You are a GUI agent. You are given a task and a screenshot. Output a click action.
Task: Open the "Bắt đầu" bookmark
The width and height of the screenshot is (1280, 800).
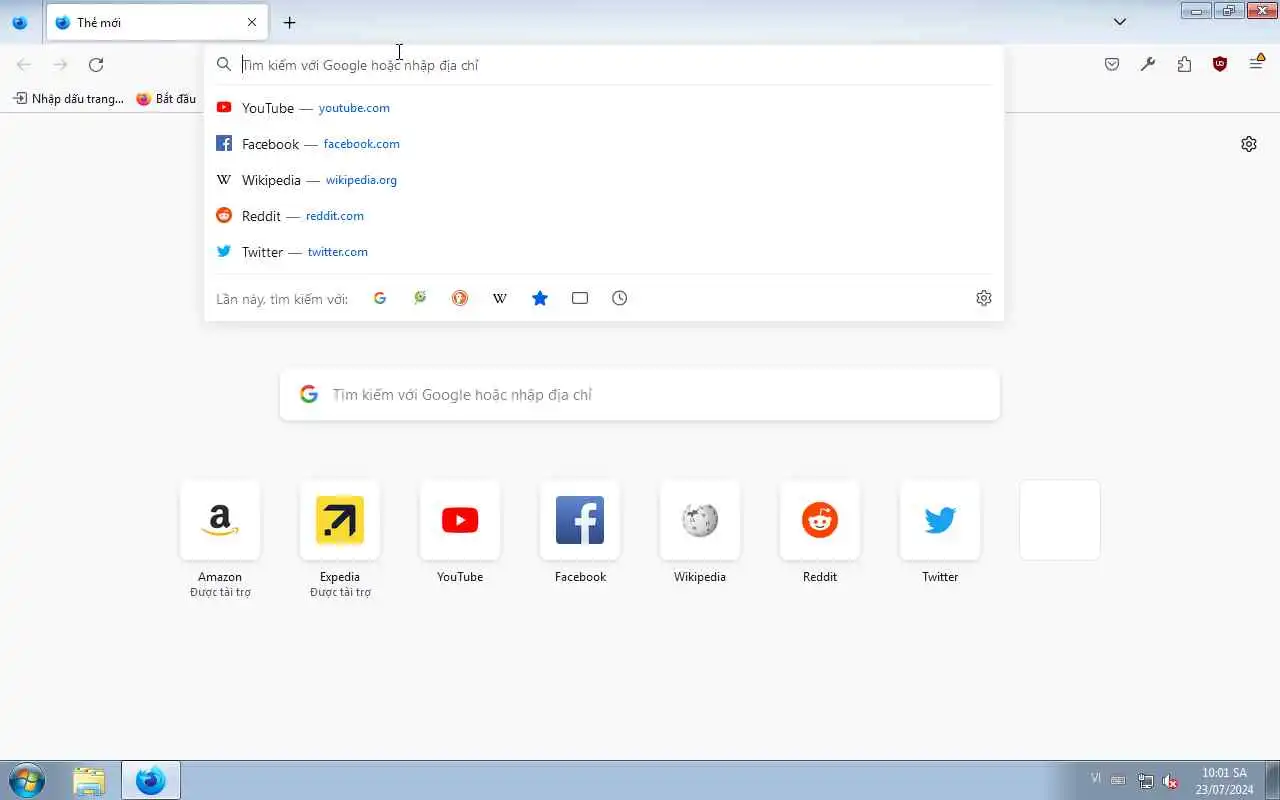(166, 99)
